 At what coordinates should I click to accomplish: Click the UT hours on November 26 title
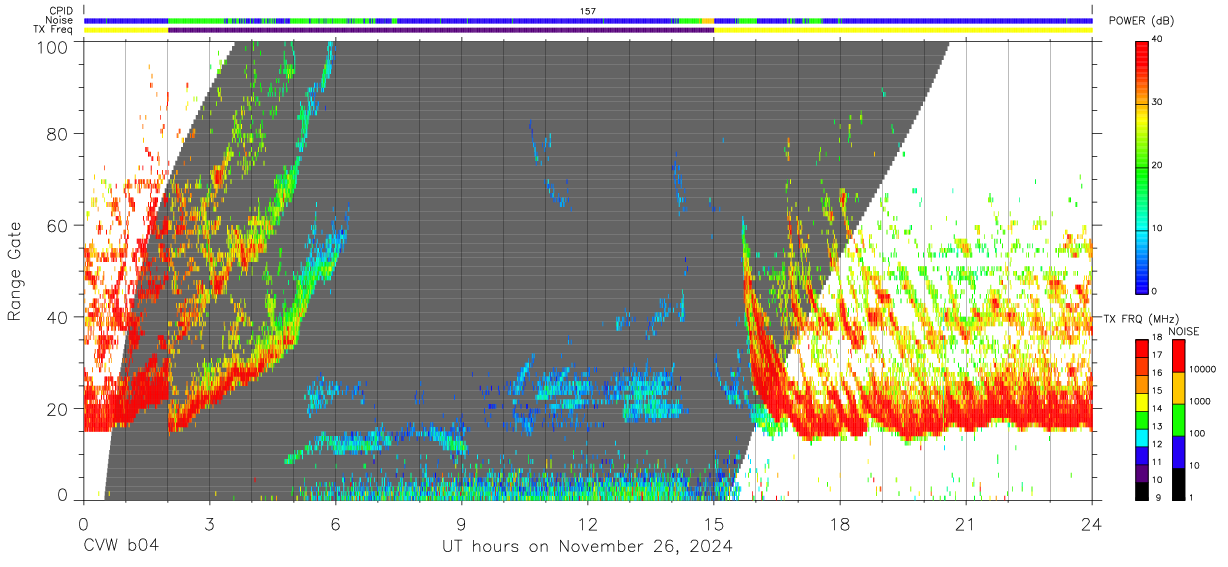587,546
